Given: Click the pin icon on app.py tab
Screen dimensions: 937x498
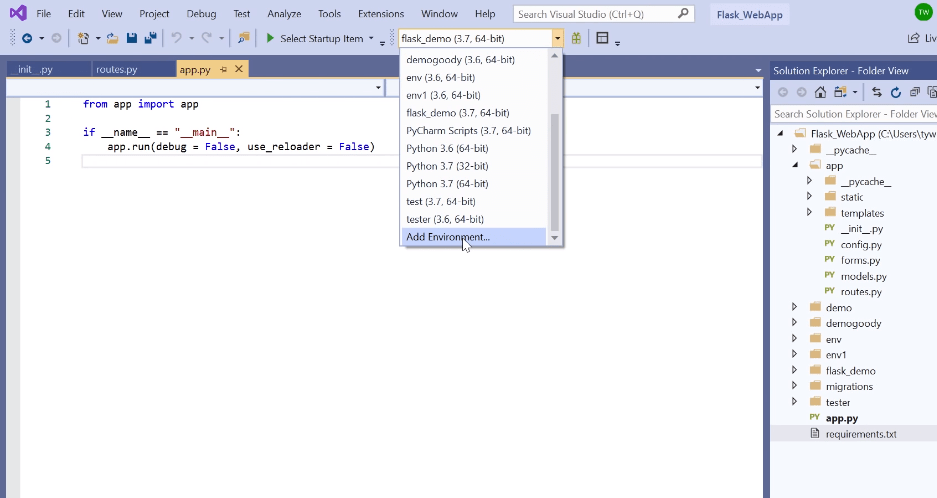Looking at the screenshot, I should tap(223, 69).
